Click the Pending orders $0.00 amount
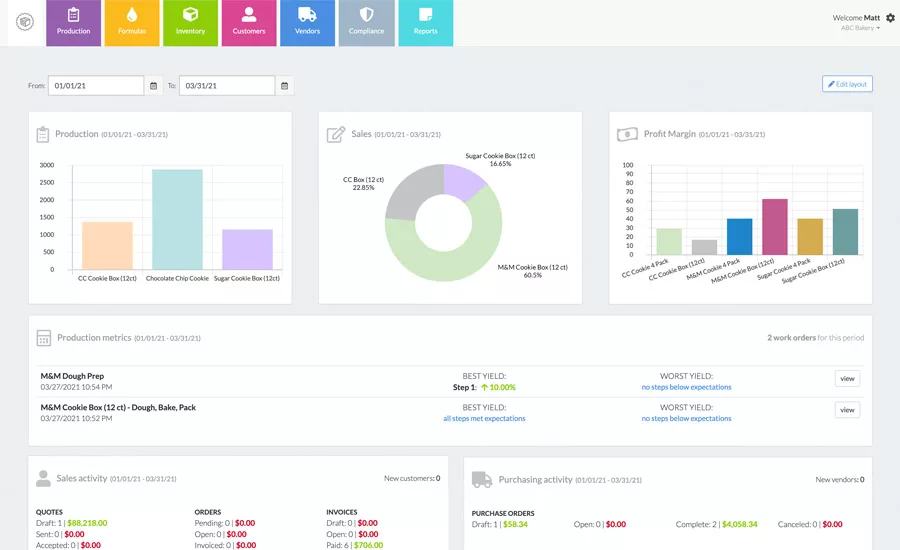 pos(245,523)
